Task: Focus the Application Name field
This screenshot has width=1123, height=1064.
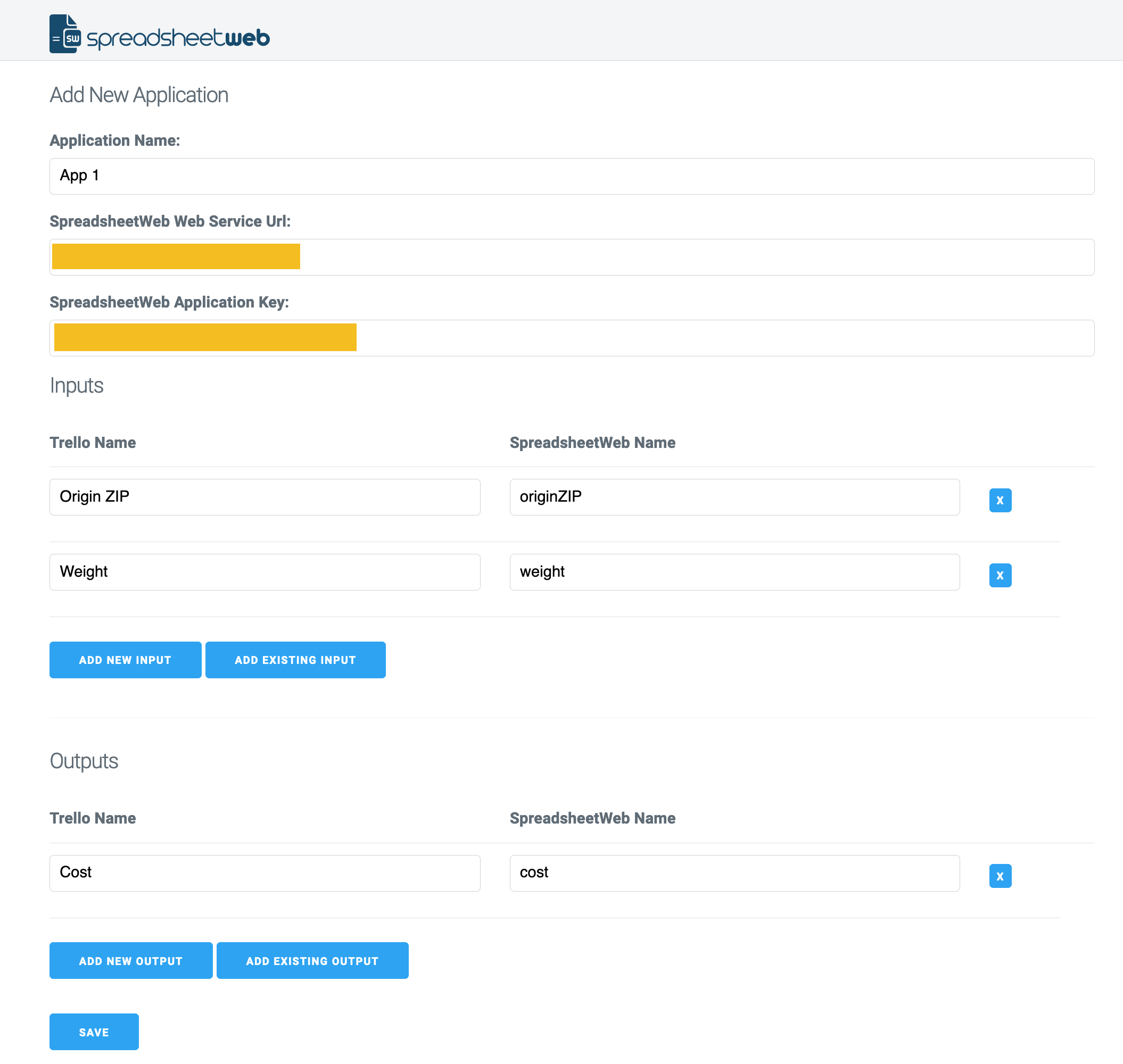Action: pyautogui.click(x=572, y=177)
